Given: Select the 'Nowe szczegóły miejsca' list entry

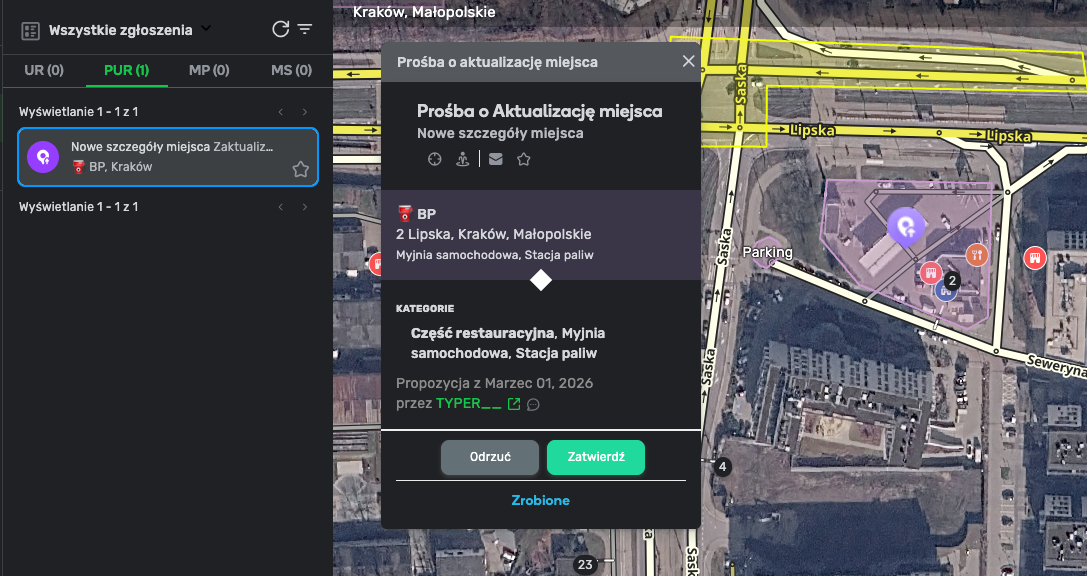Looking at the screenshot, I should (168, 157).
